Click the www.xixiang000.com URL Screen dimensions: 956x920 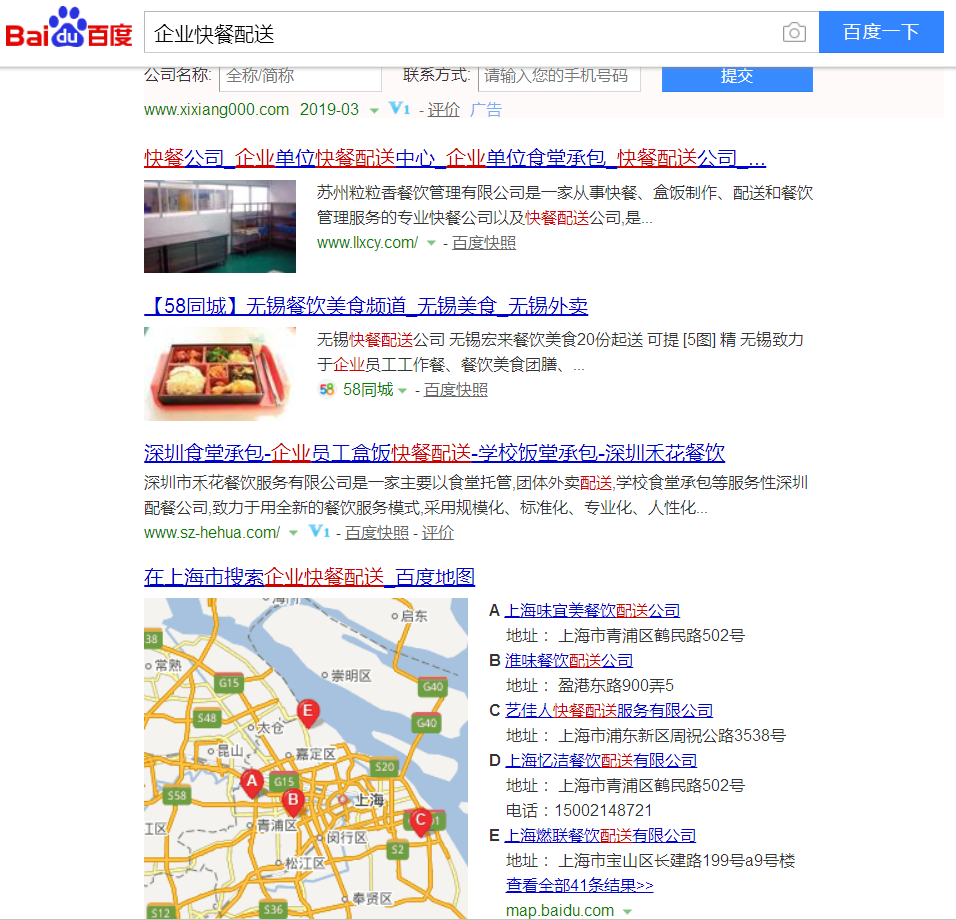click(216, 110)
